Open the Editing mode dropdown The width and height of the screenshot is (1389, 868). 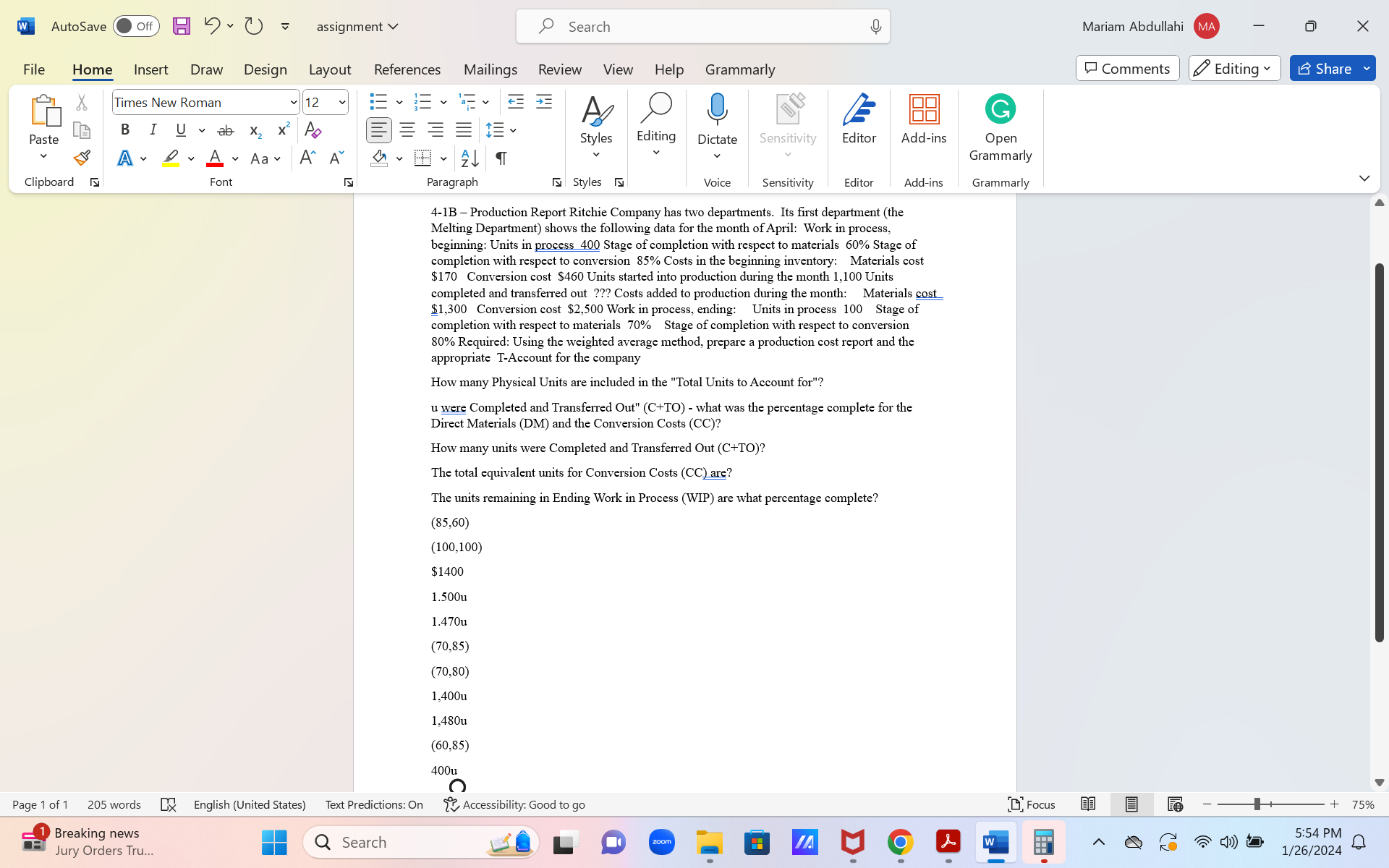point(1234,68)
